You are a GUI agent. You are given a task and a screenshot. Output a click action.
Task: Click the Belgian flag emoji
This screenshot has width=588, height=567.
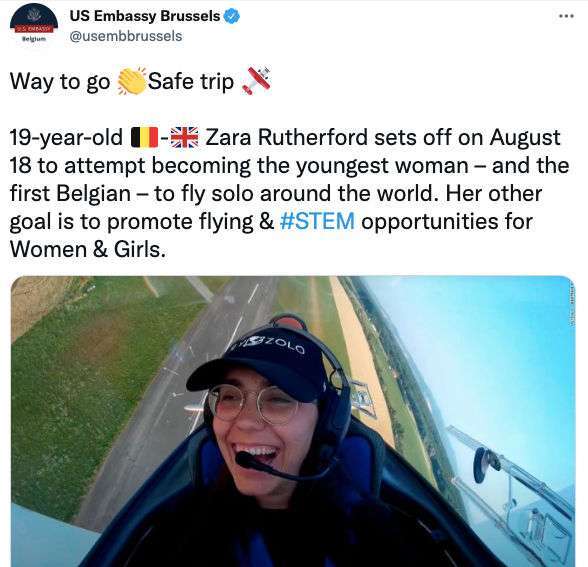144,137
